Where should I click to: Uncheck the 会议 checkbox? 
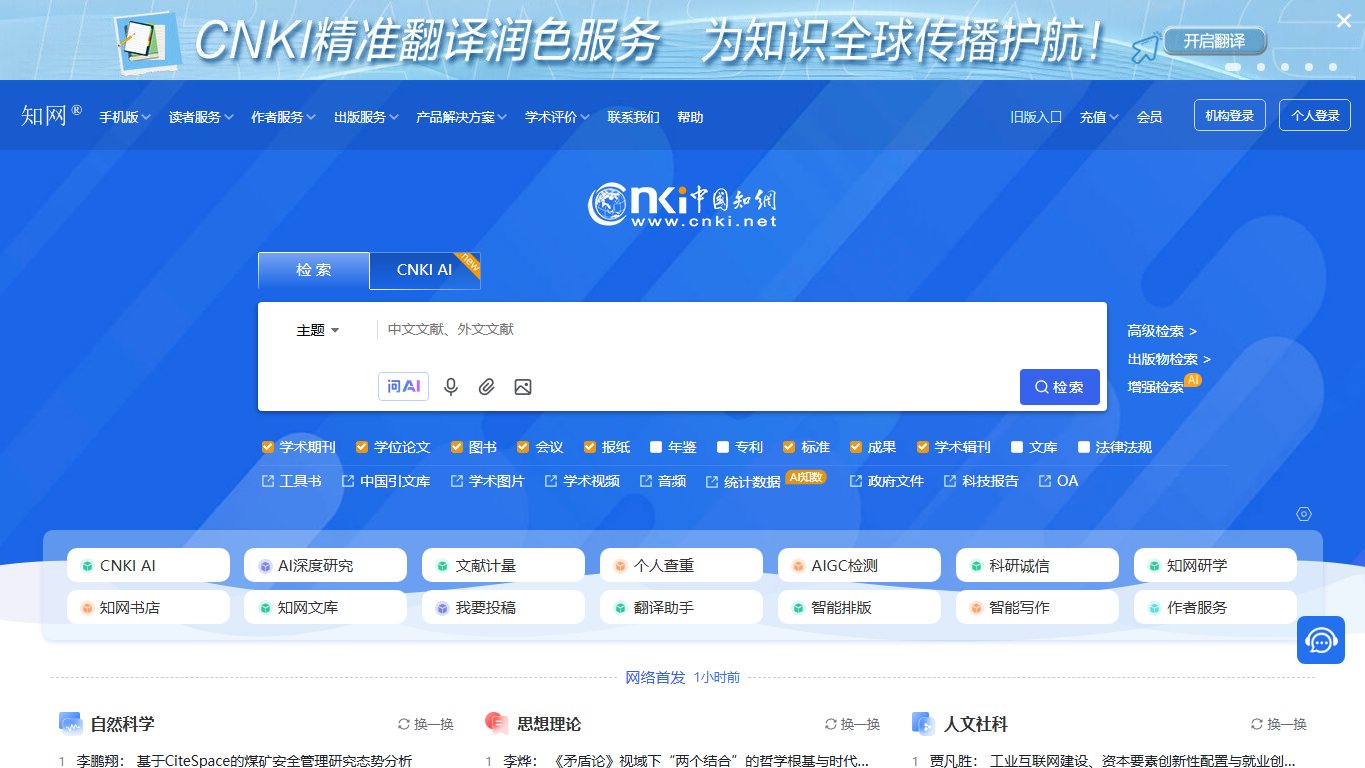(x=523, y=447)
